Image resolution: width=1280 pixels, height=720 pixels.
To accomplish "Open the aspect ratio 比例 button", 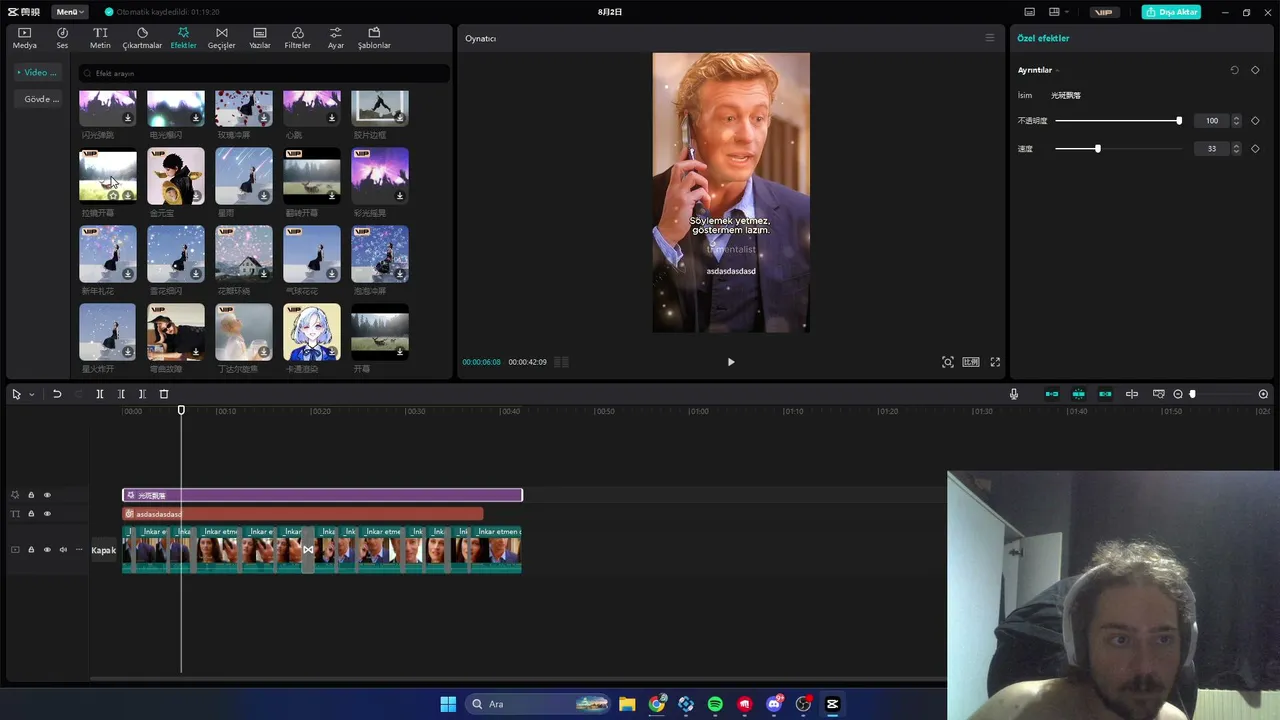I will (x=971, y=362).
